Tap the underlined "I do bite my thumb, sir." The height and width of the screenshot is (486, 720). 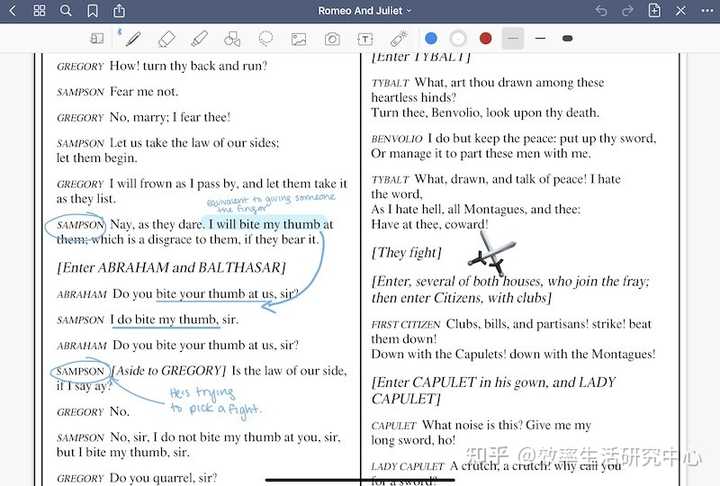click(x=174, y=320)
